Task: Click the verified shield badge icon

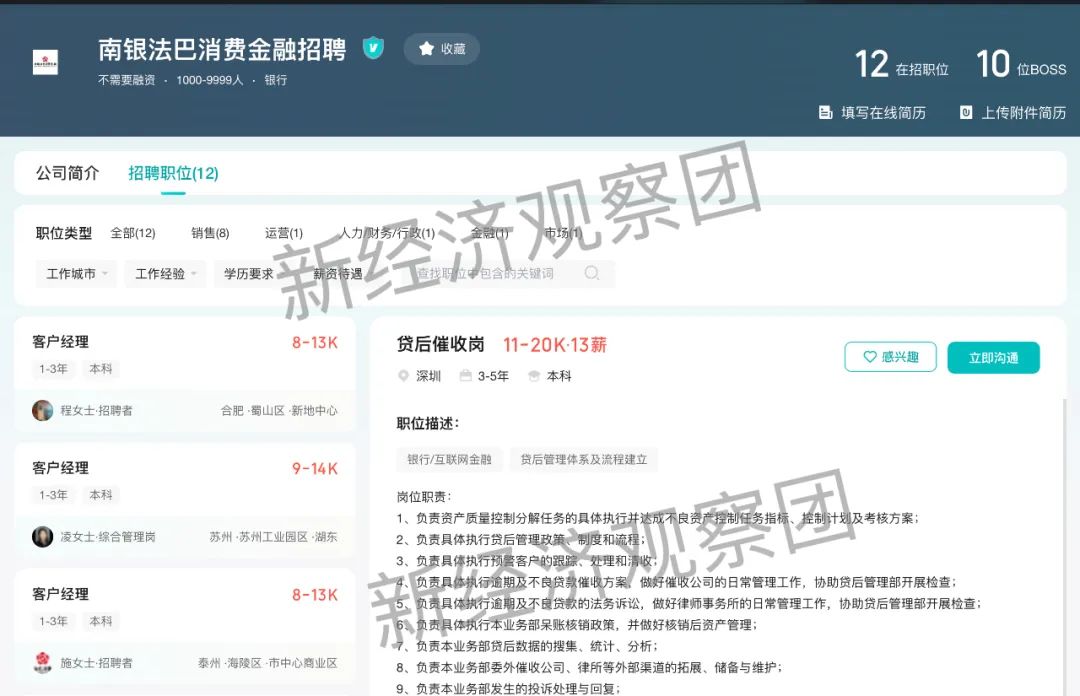Action: [x=373, y=48]
